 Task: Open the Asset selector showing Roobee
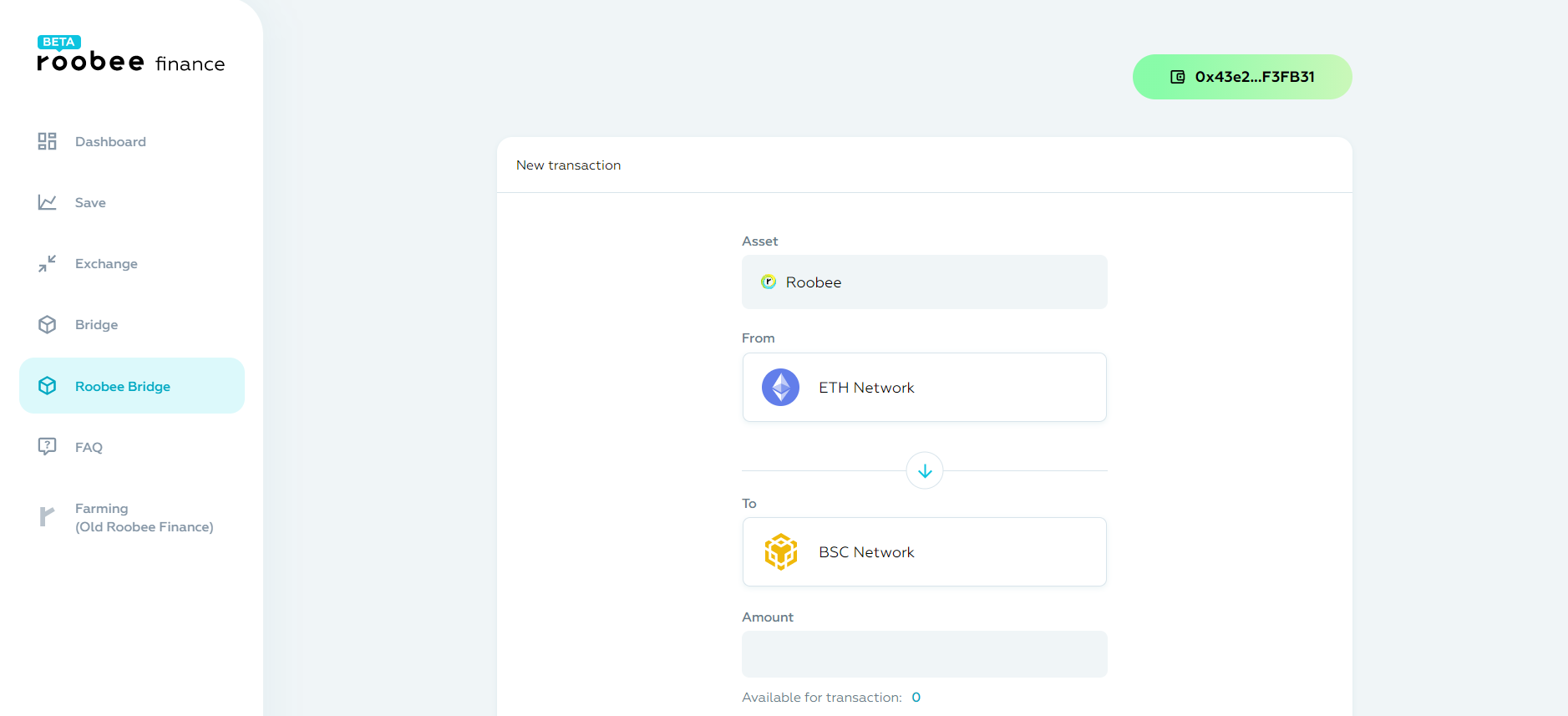point(925,282)
